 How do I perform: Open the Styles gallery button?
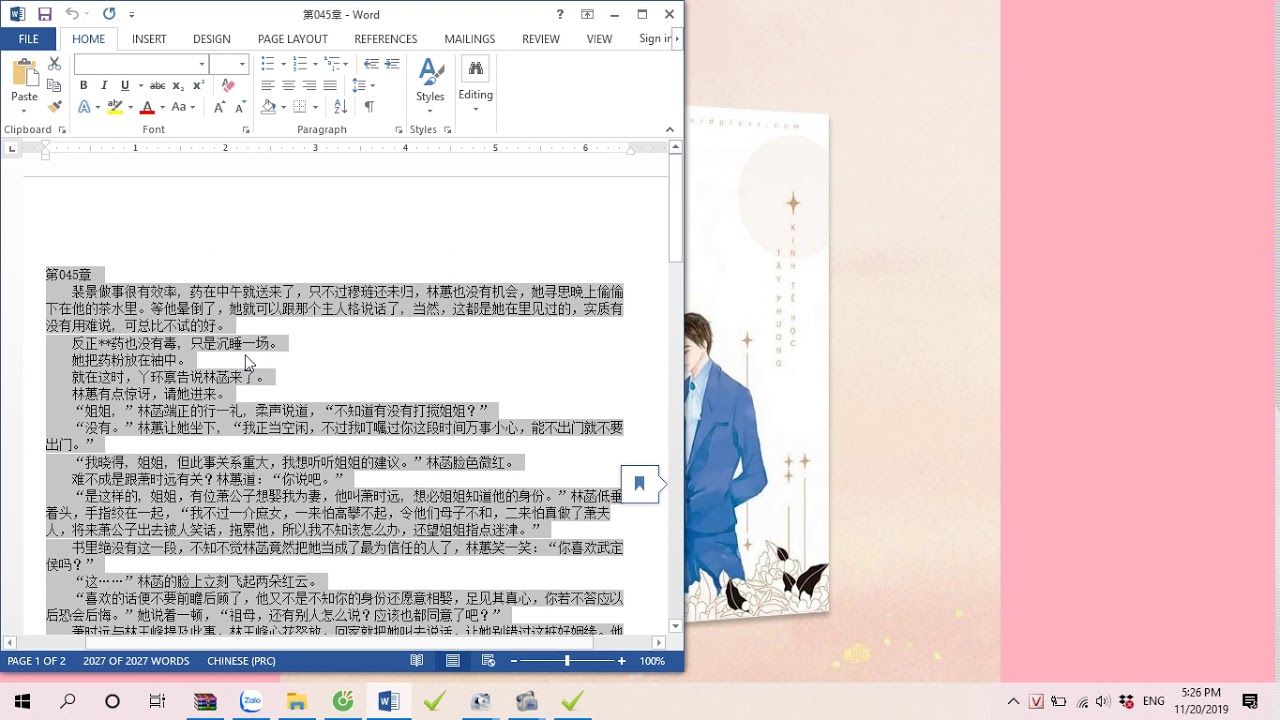coord(430,83)
